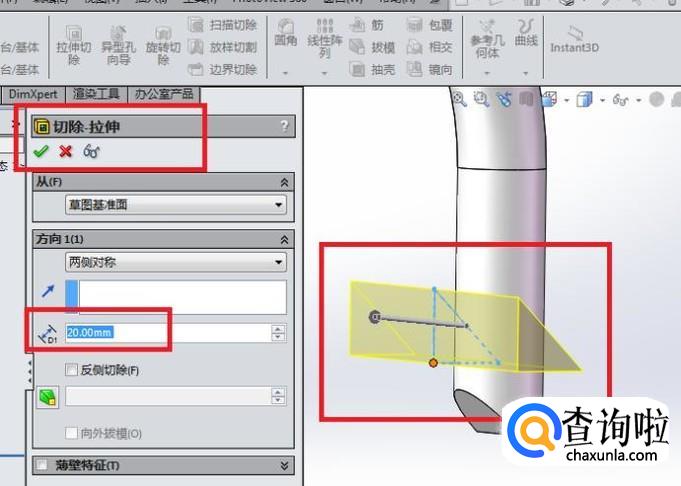Select the 旋转切除 revolved cut tool
Viewport: 681px width, 486px height.
[x=163, y=45]
